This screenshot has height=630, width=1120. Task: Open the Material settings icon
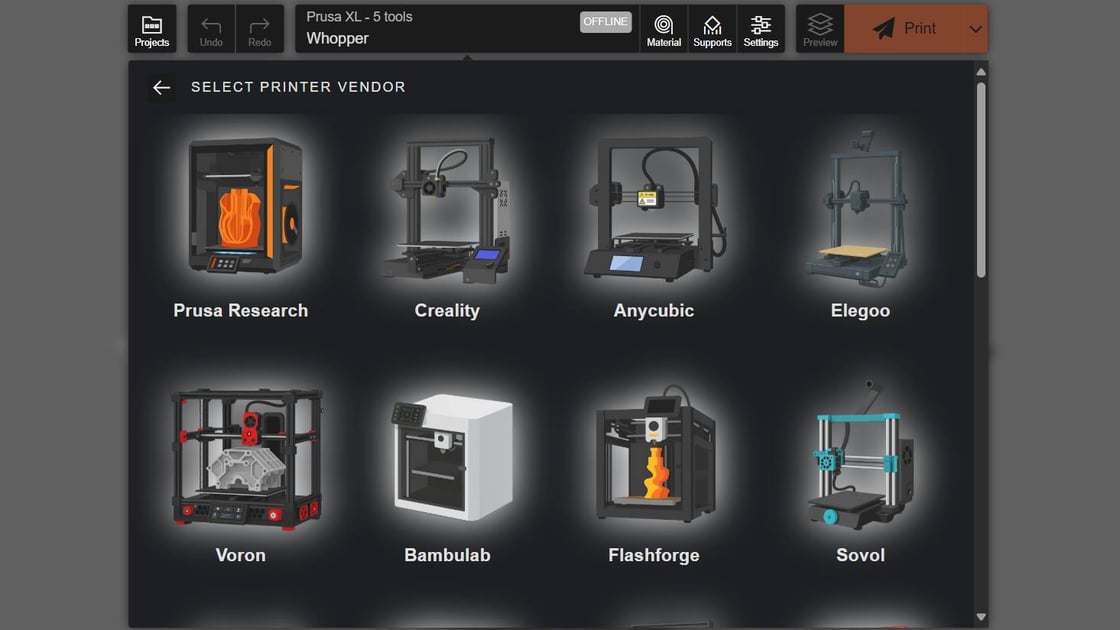(663, 28)
